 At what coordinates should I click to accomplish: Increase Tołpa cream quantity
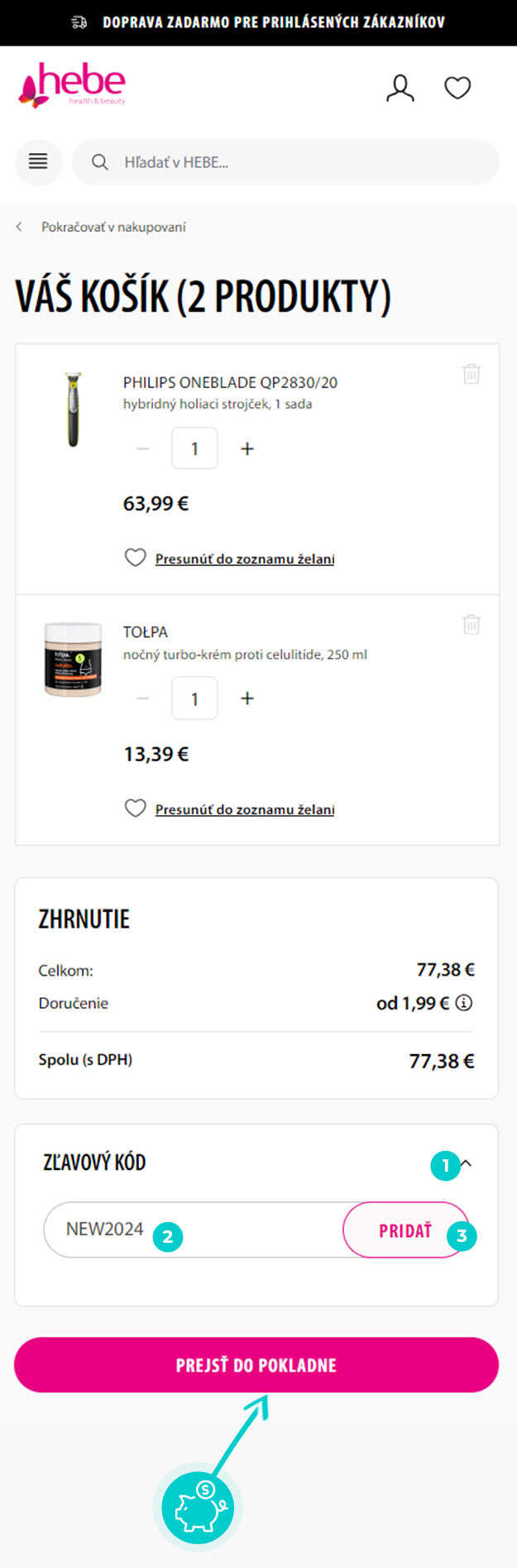click(247, 698)
